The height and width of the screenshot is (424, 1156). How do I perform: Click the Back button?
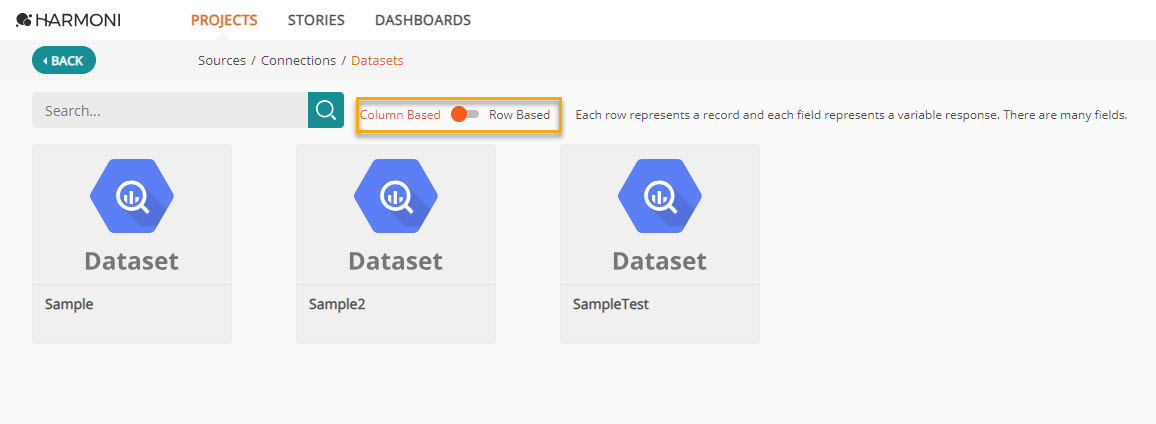coord(64,60)
